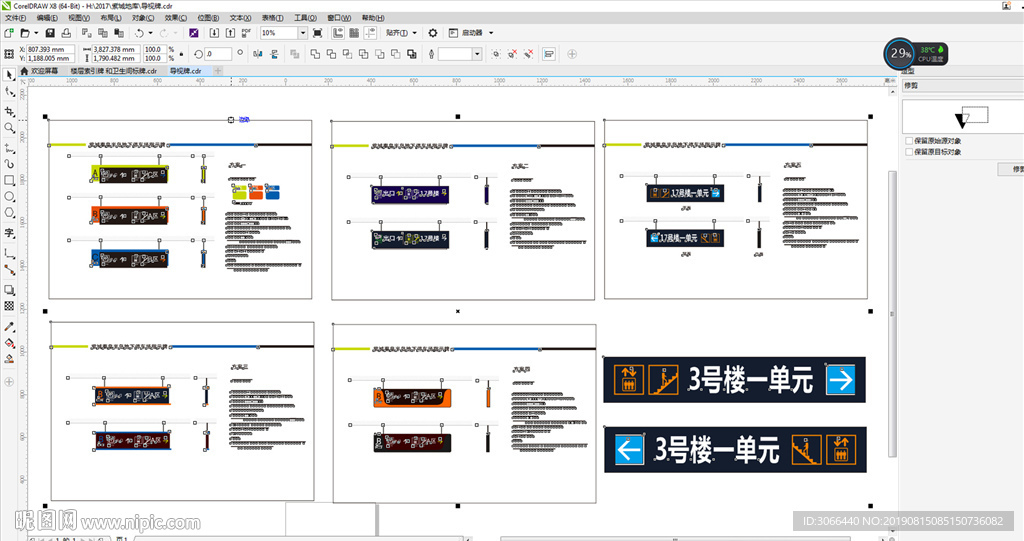Open the 10% zoom level dropdown
Screen dimensions: 1024x541
[x=303, y=33]
